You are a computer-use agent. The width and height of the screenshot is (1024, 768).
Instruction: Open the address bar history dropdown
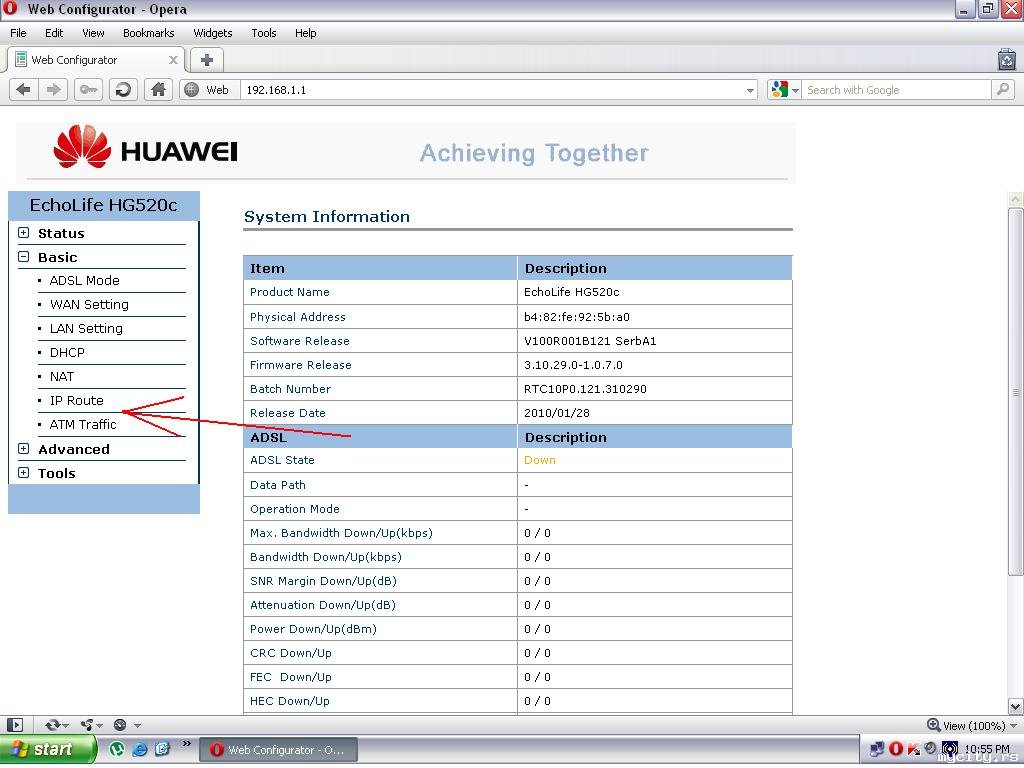(750, 90)
